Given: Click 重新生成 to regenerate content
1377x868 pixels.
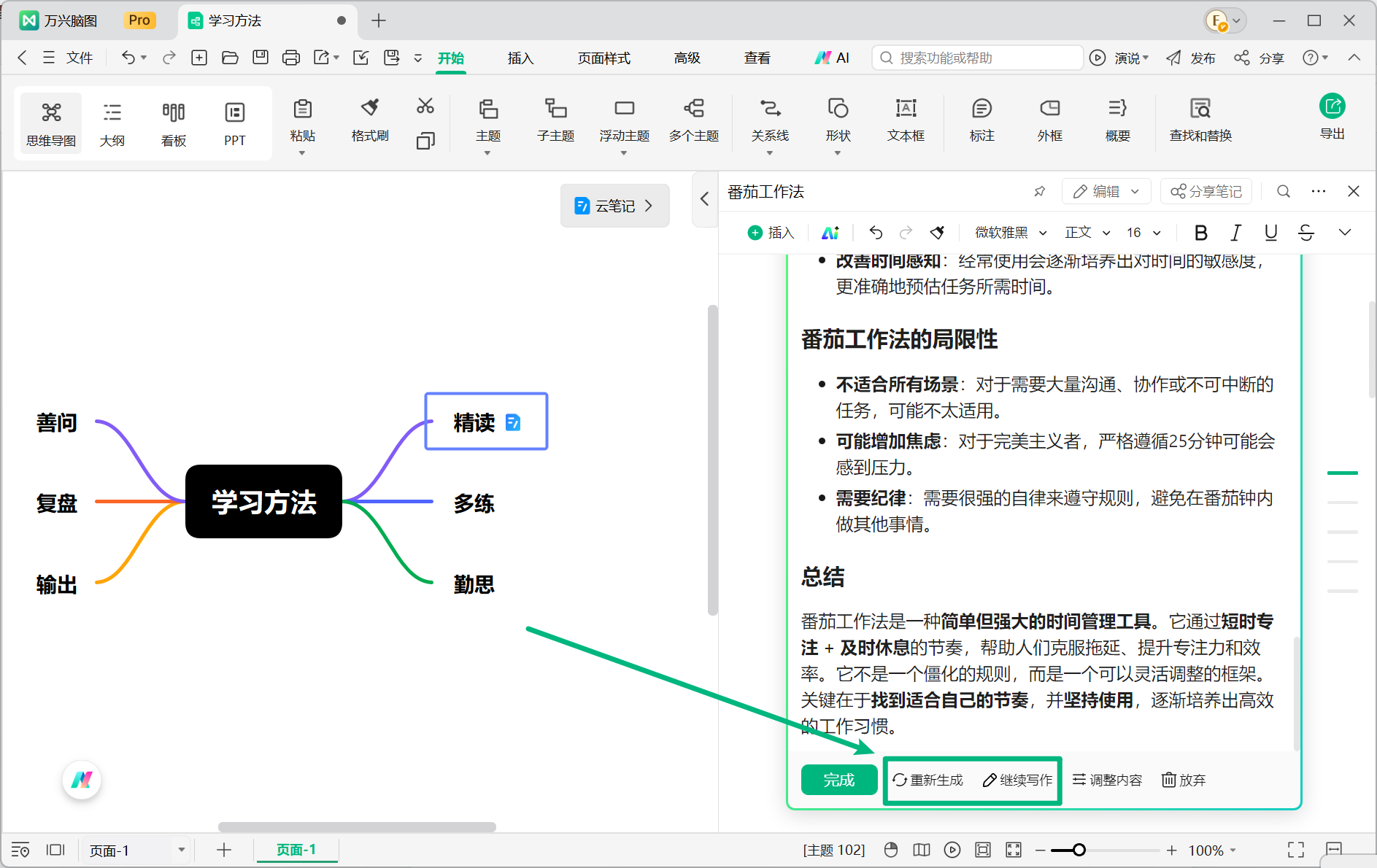Looking at the screenshot, I should click(x=928, y=780).
